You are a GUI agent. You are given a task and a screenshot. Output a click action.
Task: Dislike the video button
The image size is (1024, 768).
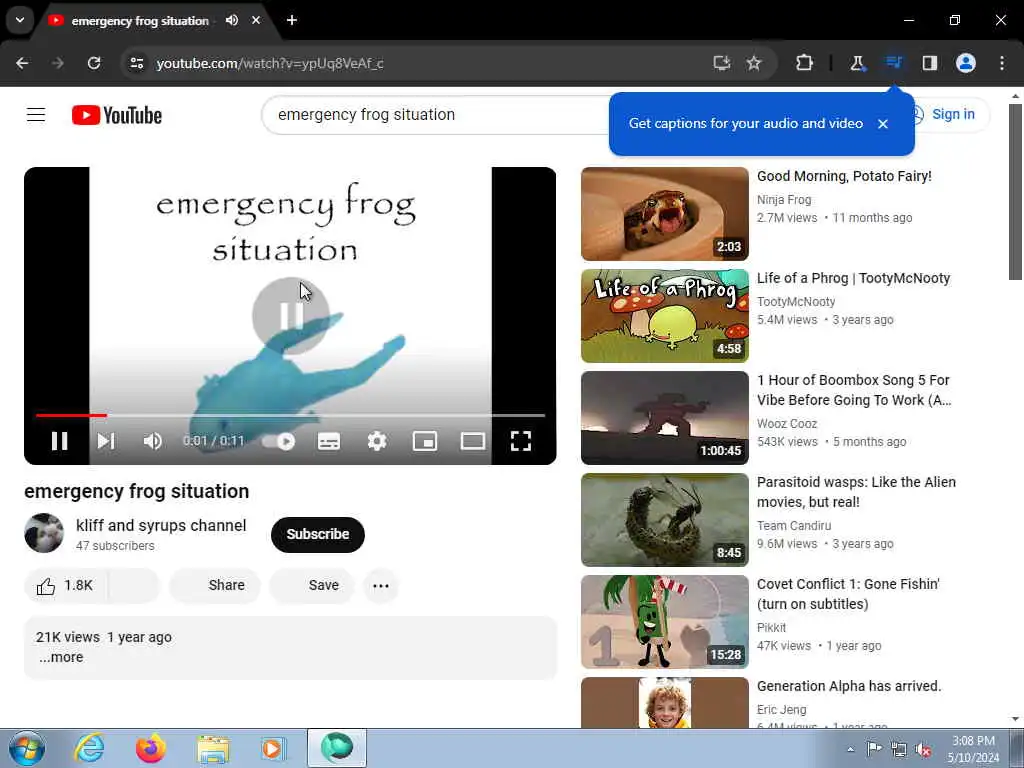pos(134,586)
